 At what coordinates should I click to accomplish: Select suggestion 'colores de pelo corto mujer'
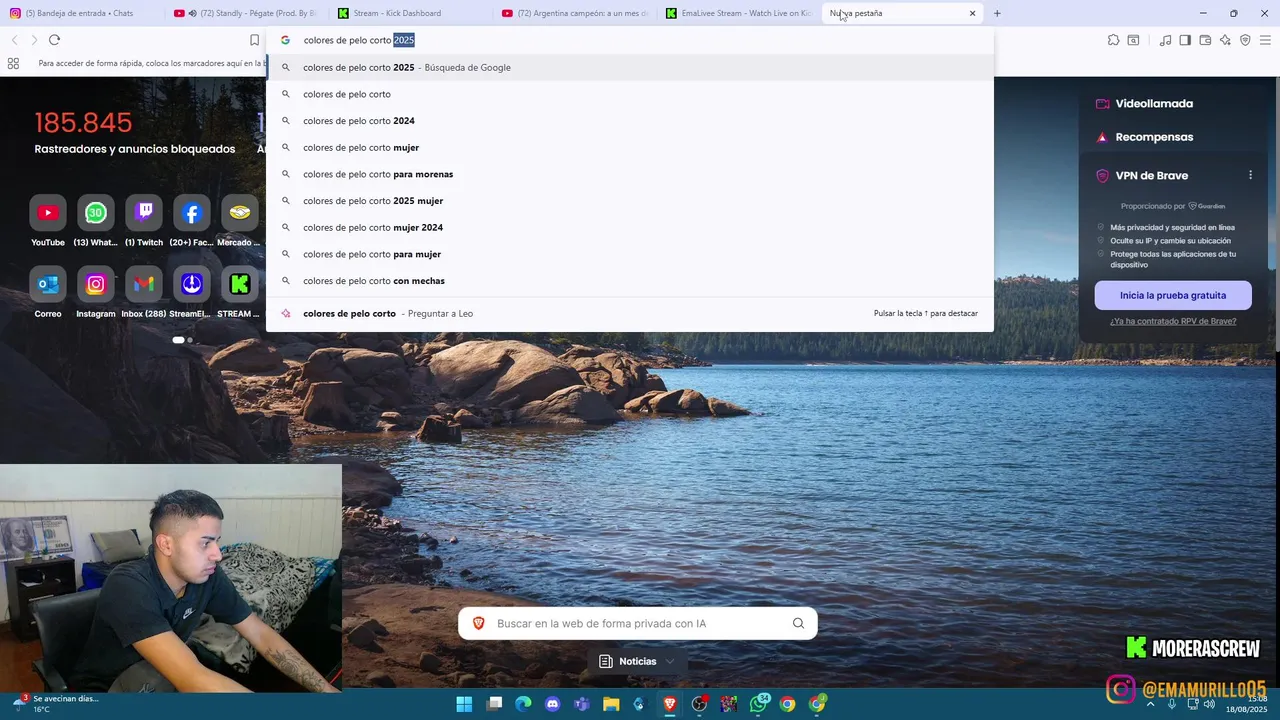(x=630, y=147)
